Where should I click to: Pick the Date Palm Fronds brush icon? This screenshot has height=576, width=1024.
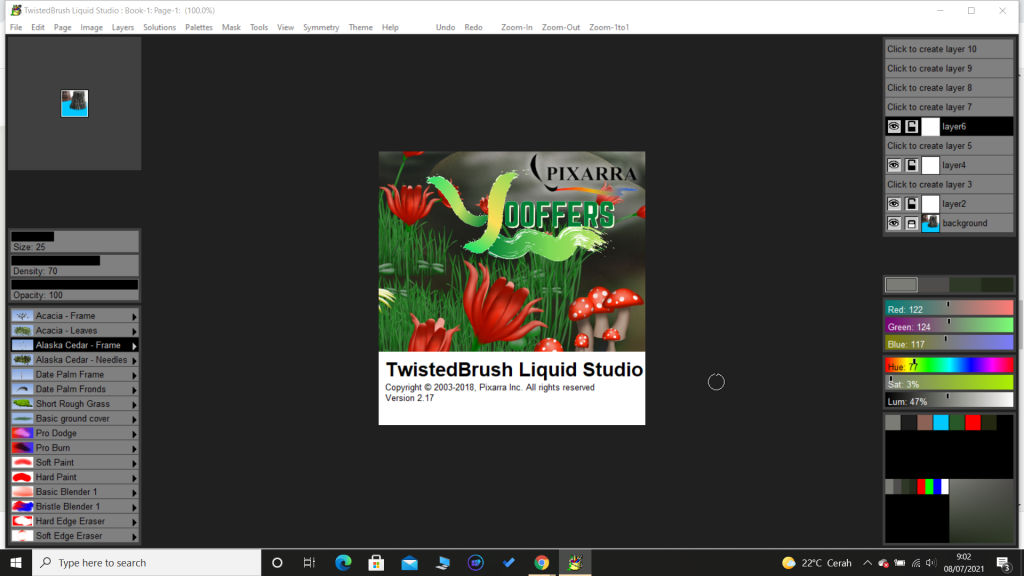pyautogui.click(x=22, y=389)
